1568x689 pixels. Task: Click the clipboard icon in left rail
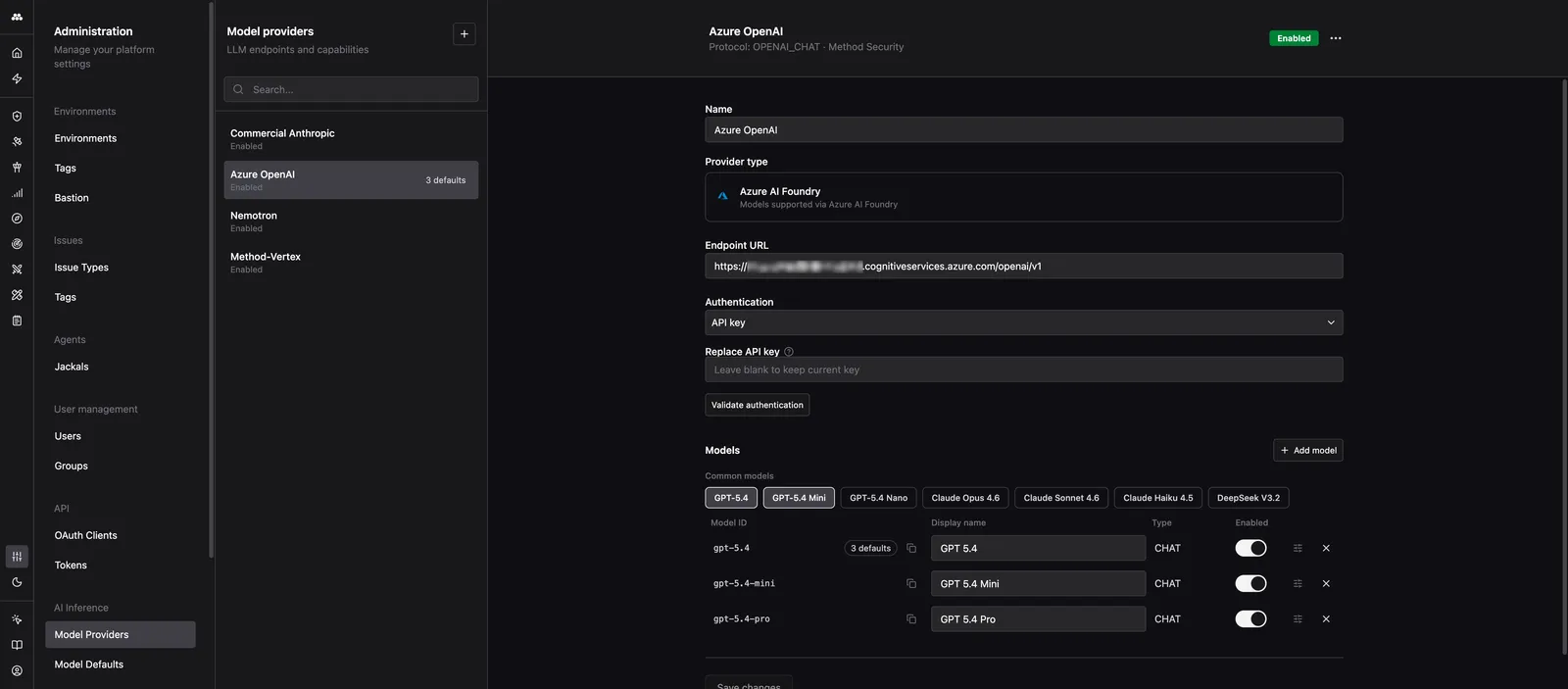[17, 320]
